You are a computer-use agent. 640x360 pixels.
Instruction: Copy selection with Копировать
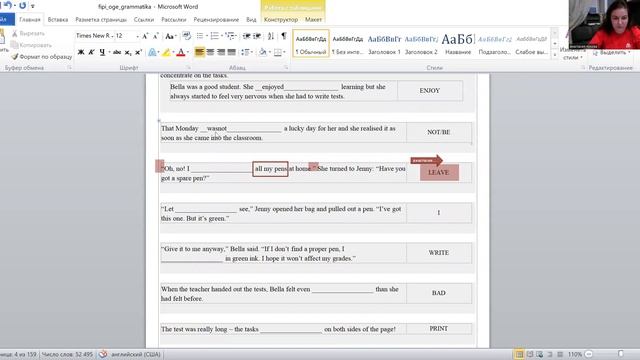pos(31,45)
